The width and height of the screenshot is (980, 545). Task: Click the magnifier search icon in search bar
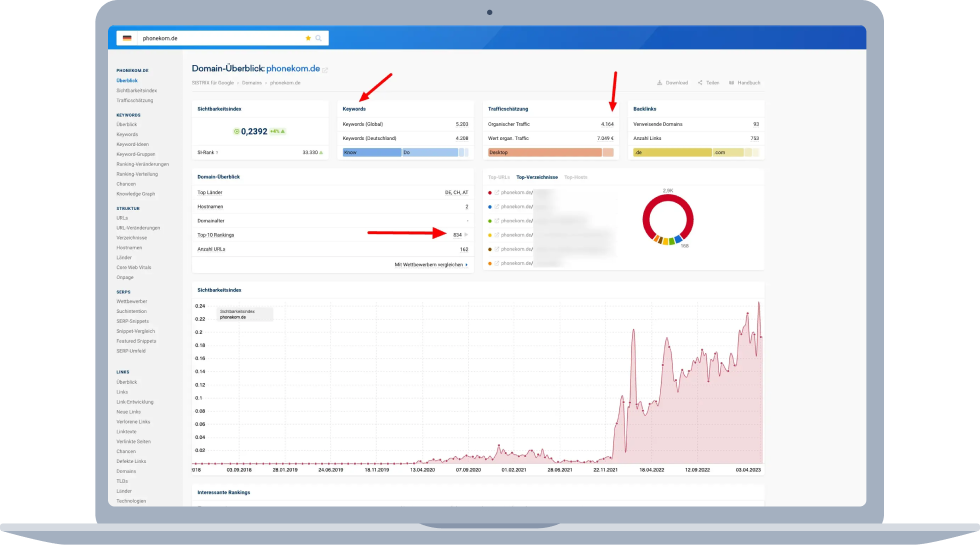point(318,38)
